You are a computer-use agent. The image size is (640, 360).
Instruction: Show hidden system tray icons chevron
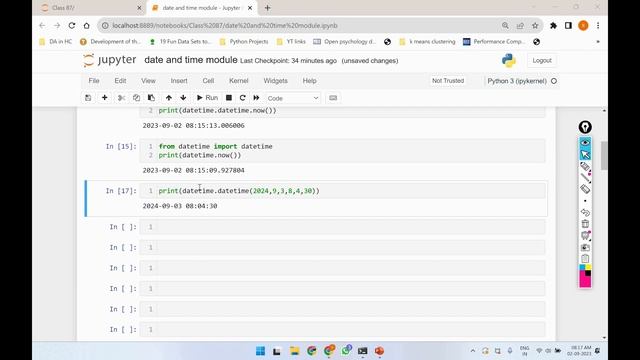click(x=473, y=351)
